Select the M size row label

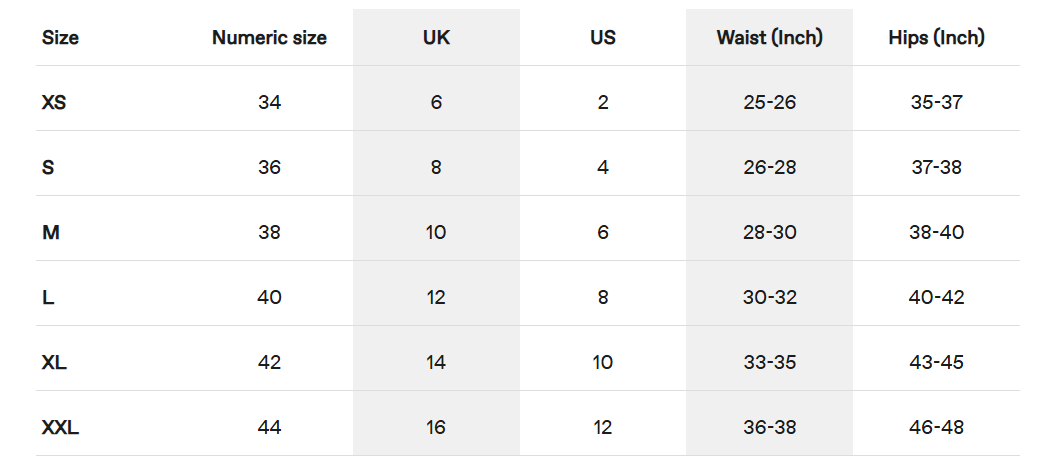click(x=50, y=232)
